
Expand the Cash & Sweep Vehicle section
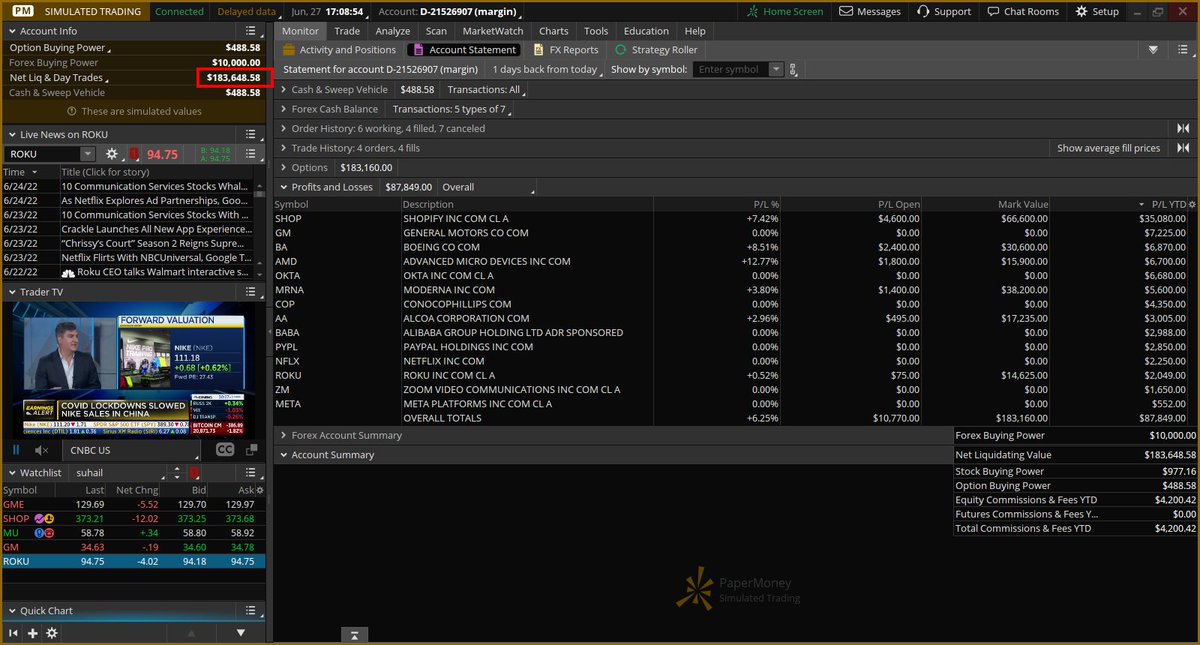pyautogui.click(x=284, y=90)
